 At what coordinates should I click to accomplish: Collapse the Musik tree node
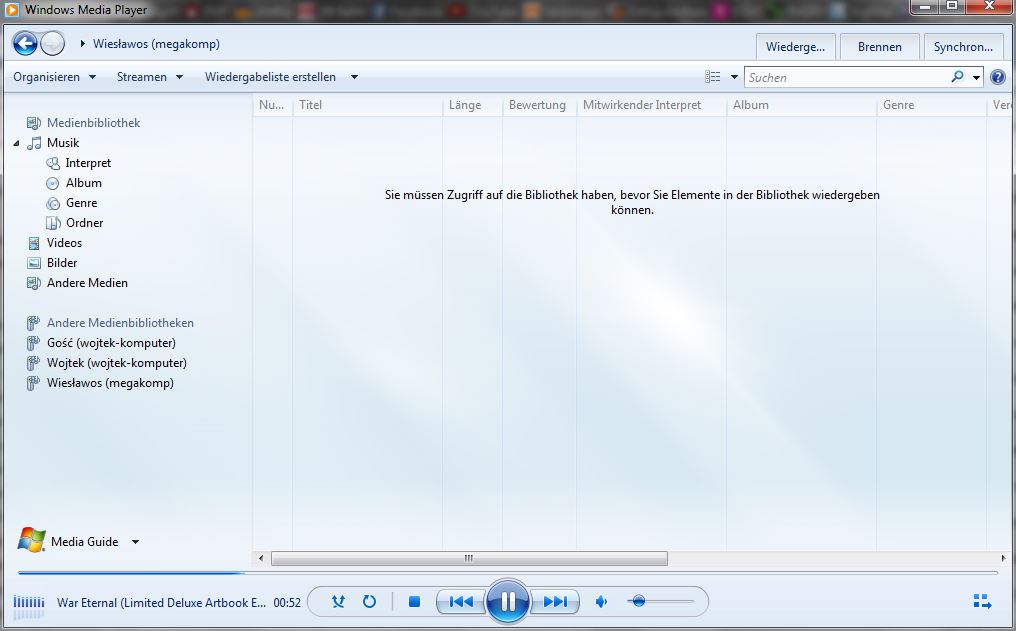coord(16,143)
